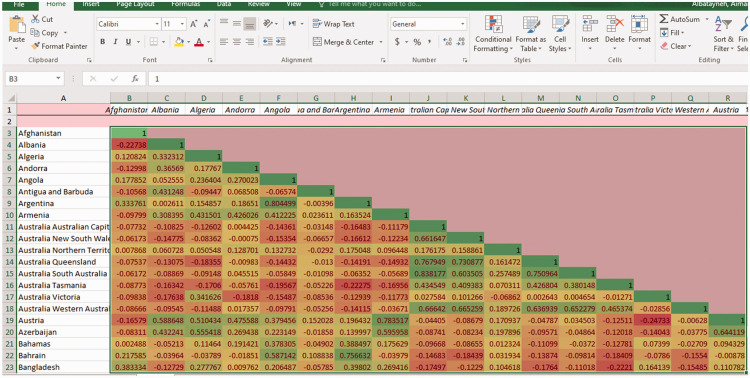This screenshot has width=750, height=378.
Task: Insert cells using the Insert button
Action: tap(590, 33)
